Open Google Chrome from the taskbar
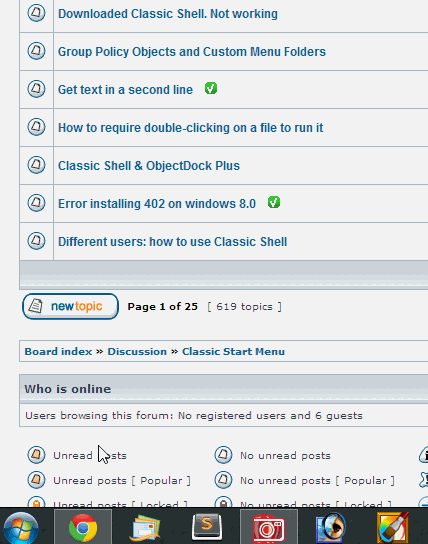The height and width of the screenshot is (544, 428). (x=83, y=527)
